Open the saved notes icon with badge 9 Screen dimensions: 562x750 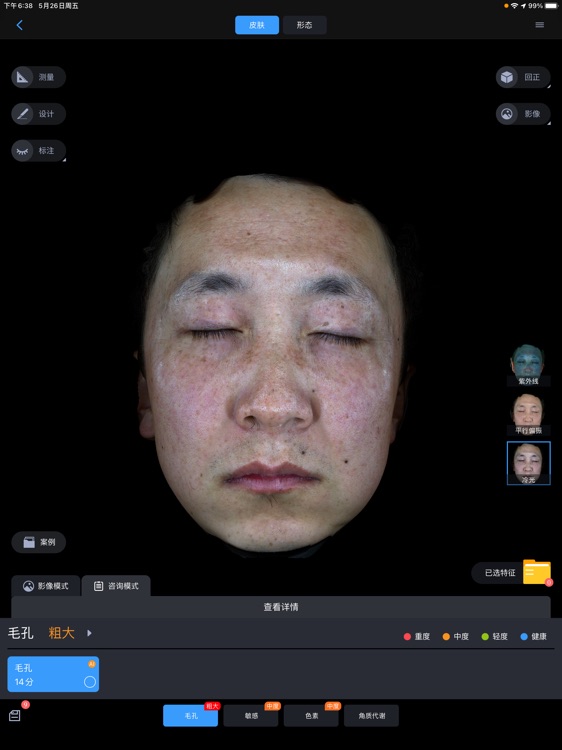point(15,716)
